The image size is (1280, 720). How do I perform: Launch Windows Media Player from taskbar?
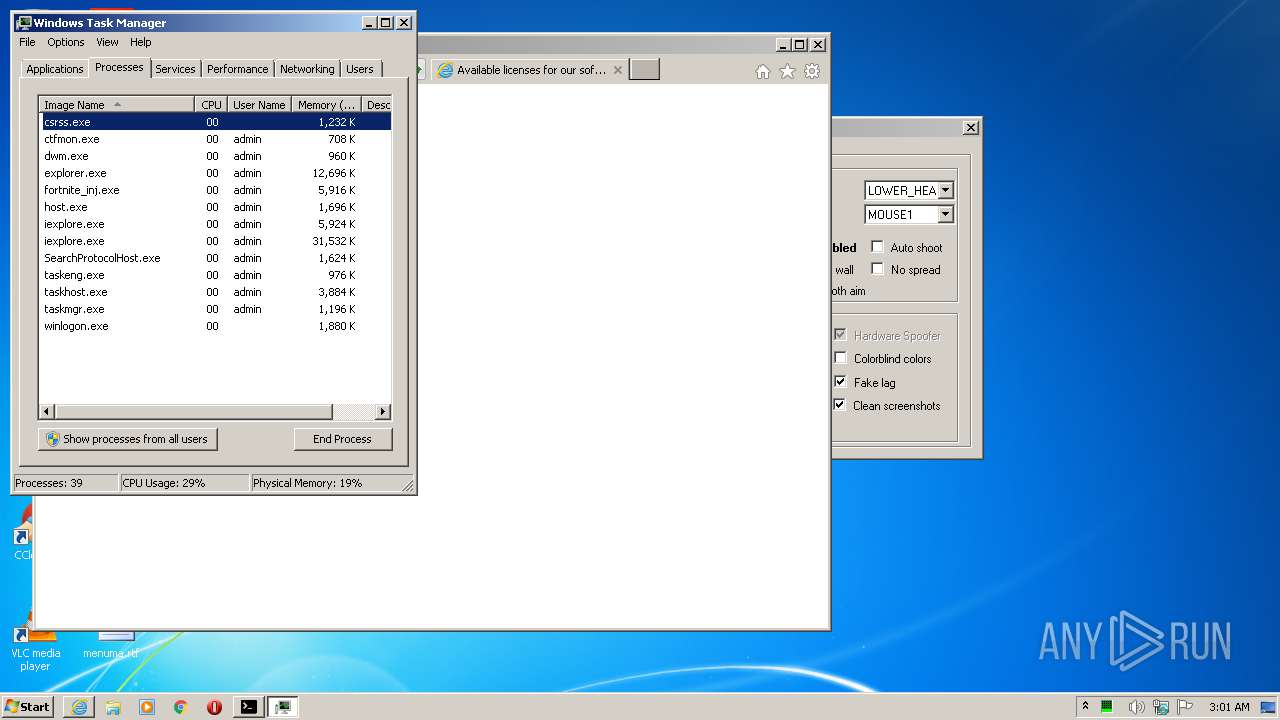pyautogui.click(x=147, y=707)
